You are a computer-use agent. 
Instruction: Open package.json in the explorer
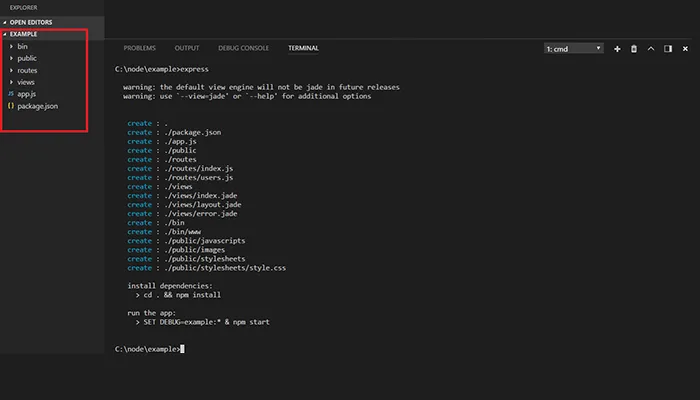(38, 106)
